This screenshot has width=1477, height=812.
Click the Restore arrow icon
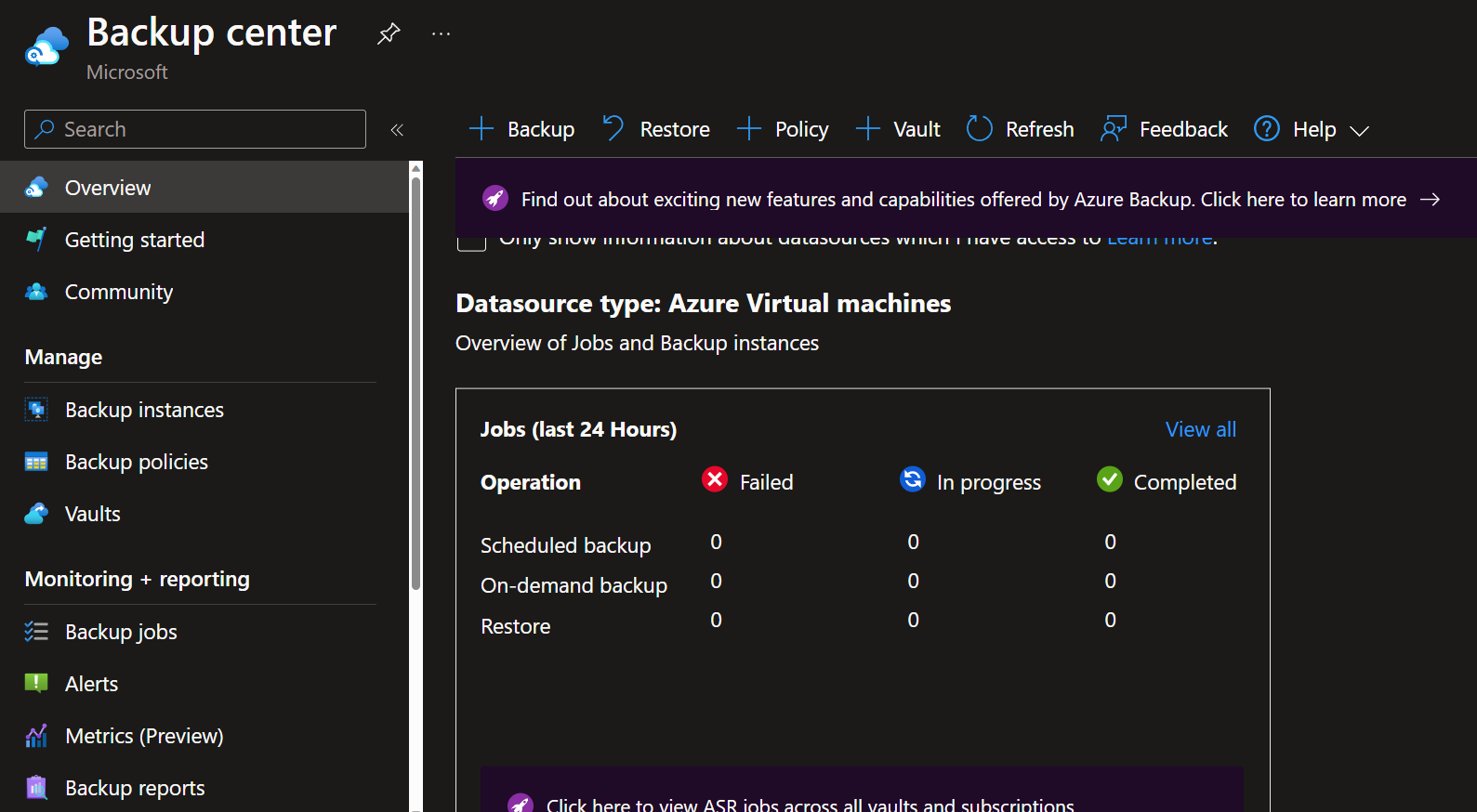(613, 128)
